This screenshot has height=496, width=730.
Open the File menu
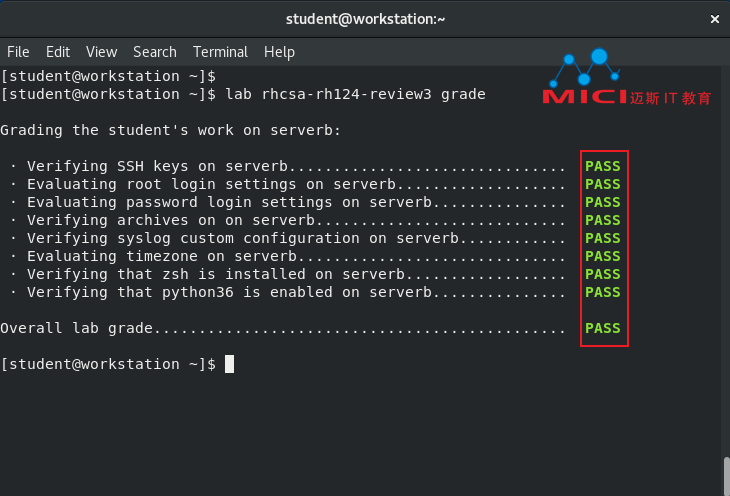click(18, 52)
